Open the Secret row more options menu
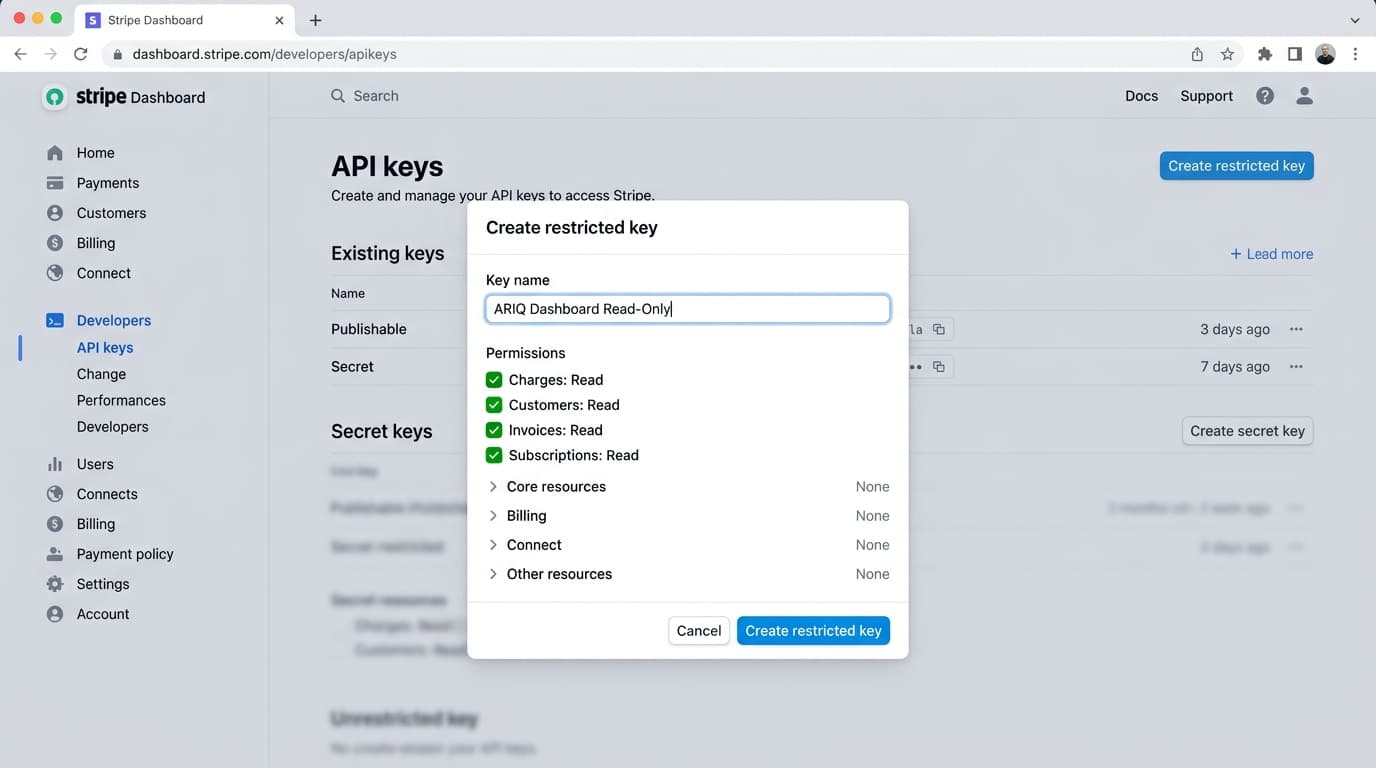Screen dimensions: 1376x768 (x=1296, y=367)
